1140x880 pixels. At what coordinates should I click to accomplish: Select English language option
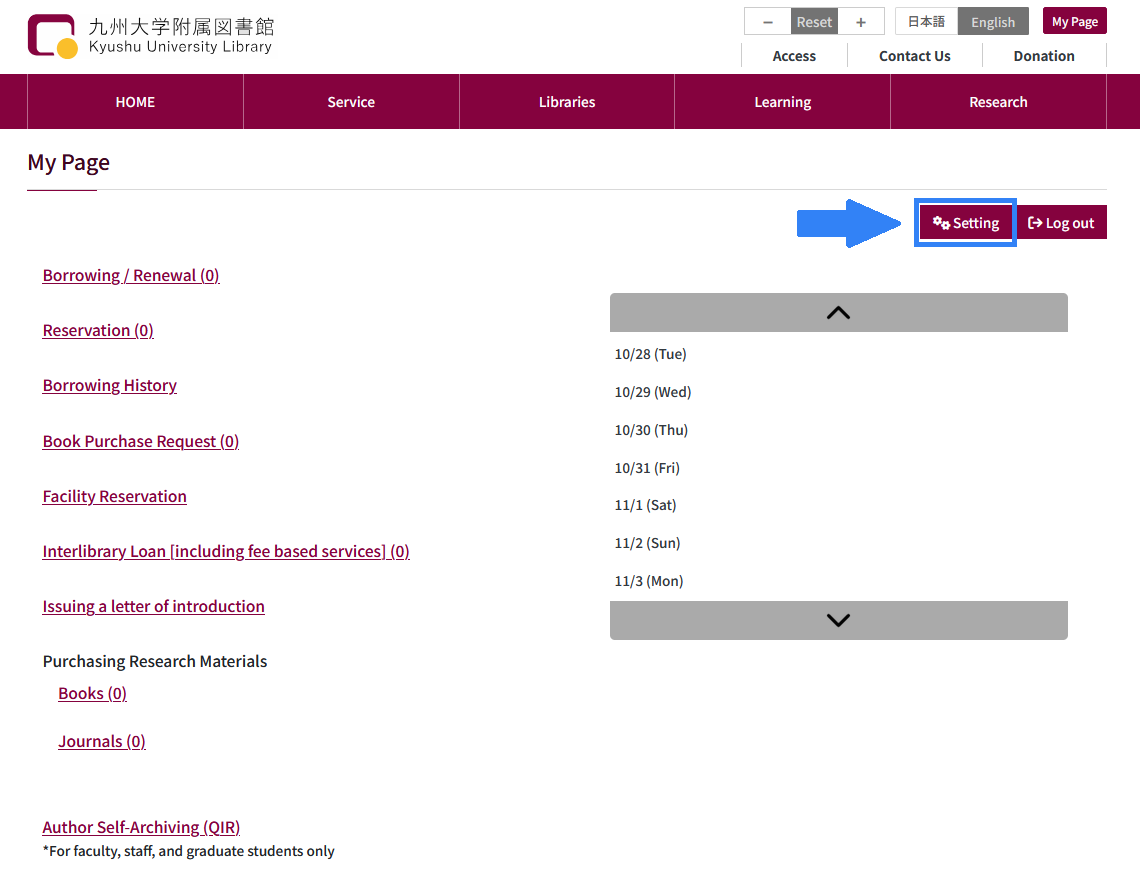pyautogui.click(x=993, y=22)
